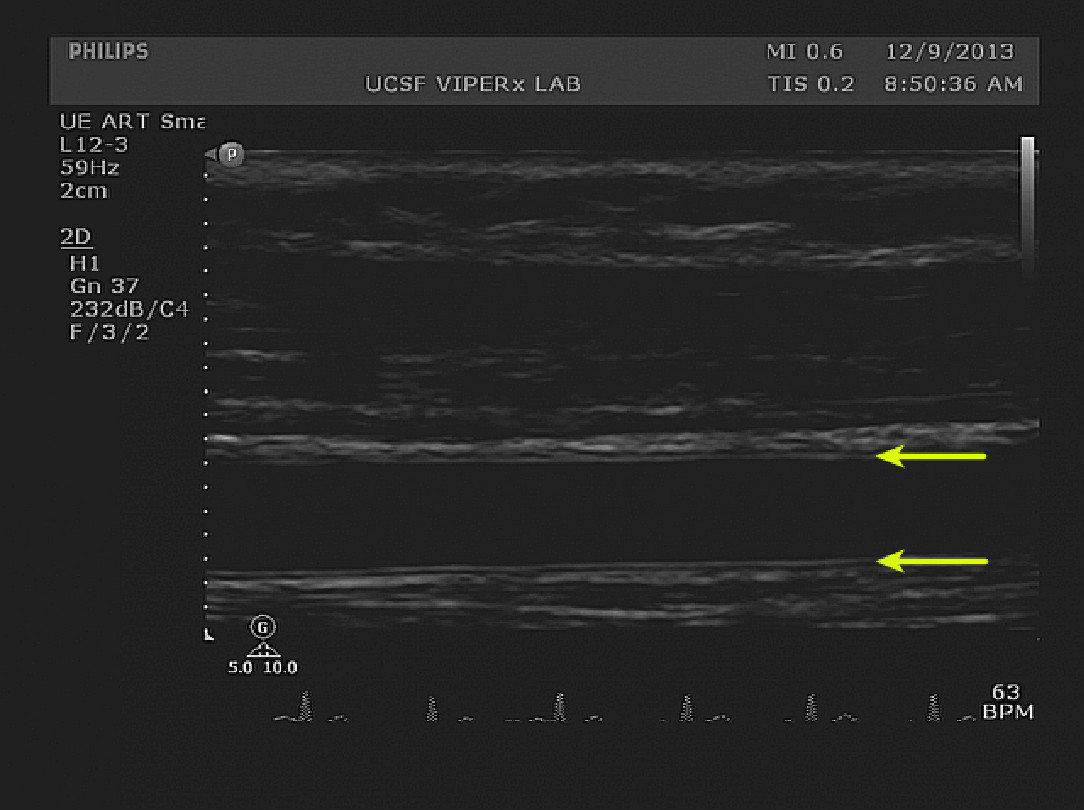Click the focal zone triangle indicator
This screenshot has width=1084, height=810.
pyautogui.click(x=263, y=649)
